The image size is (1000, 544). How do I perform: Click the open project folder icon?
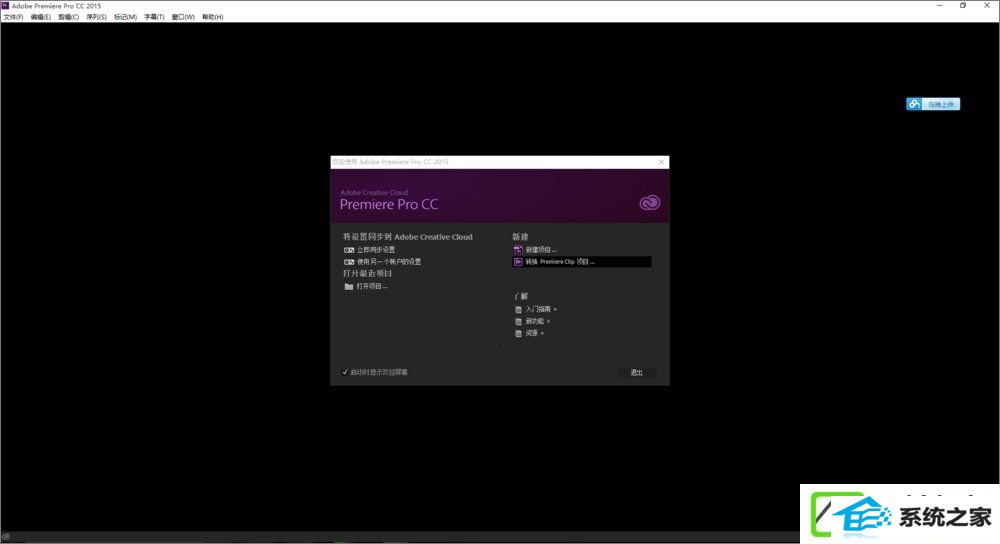(x=349, y=286)
